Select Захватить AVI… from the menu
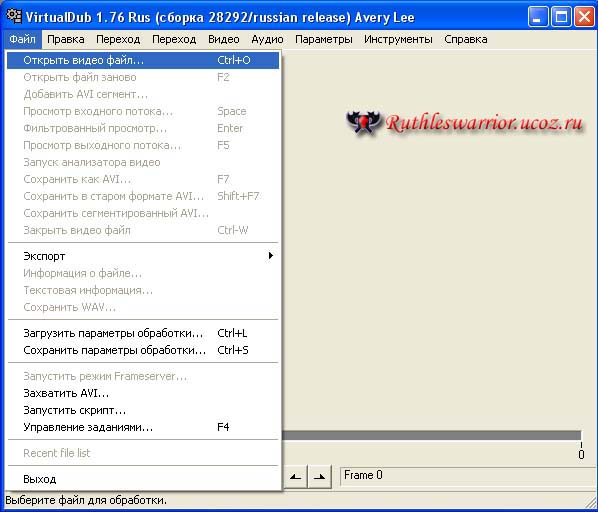Viewport: 598px width, 512px height. click(x=143, y=393)
